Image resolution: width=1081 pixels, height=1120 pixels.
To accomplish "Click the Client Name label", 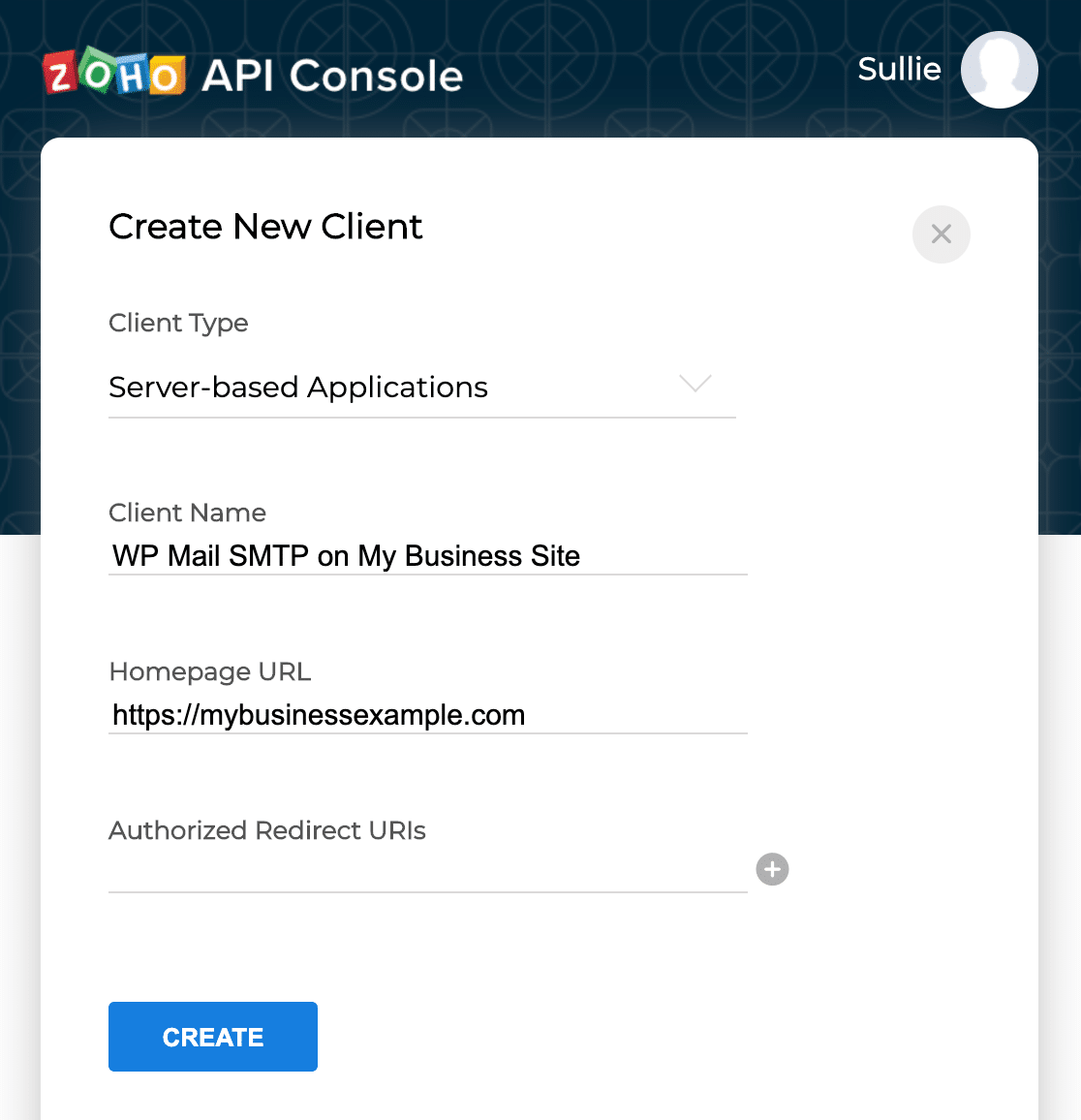I will pos(187,513).
